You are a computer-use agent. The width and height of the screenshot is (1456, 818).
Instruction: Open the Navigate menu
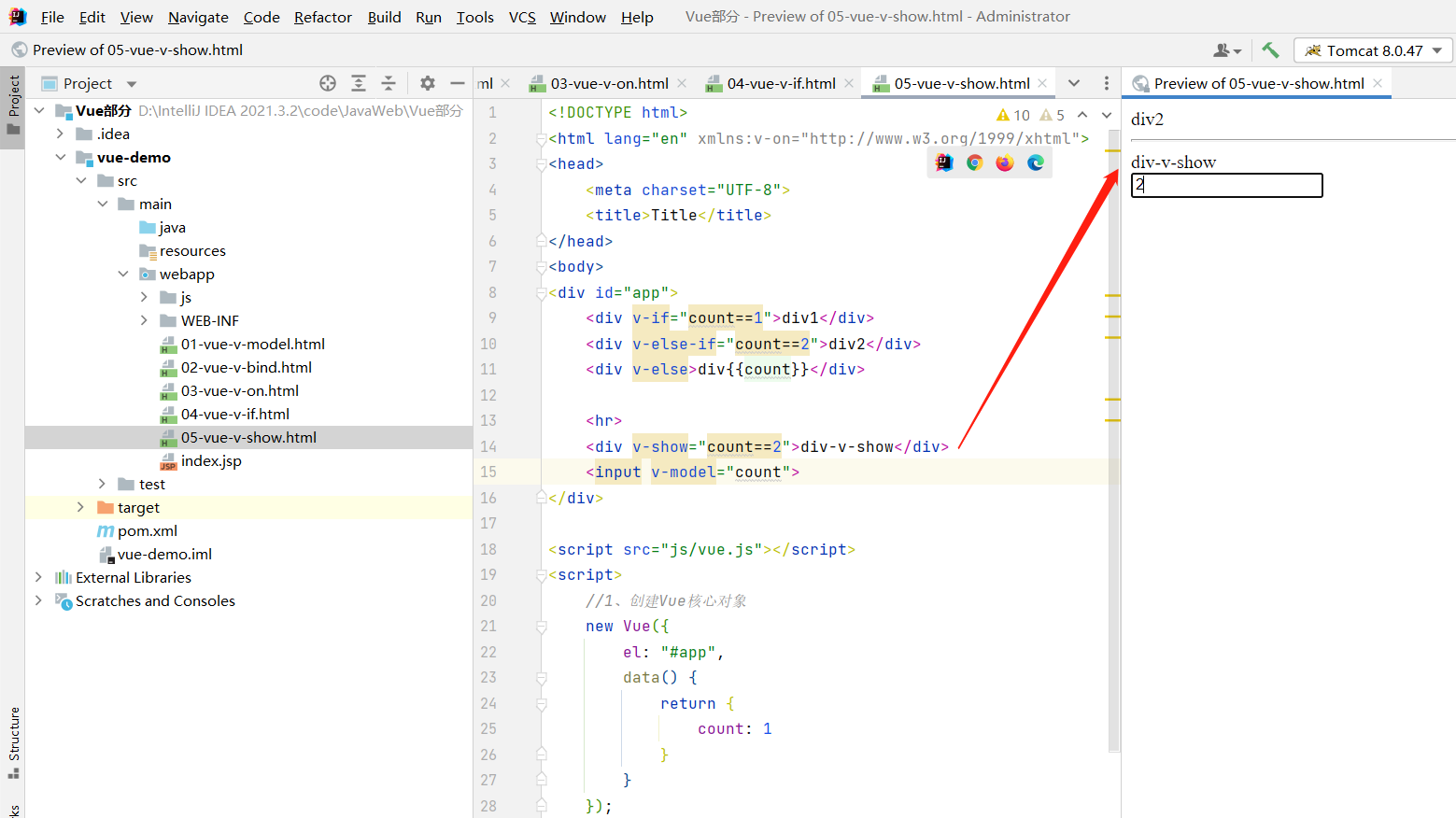coord(198,17)
